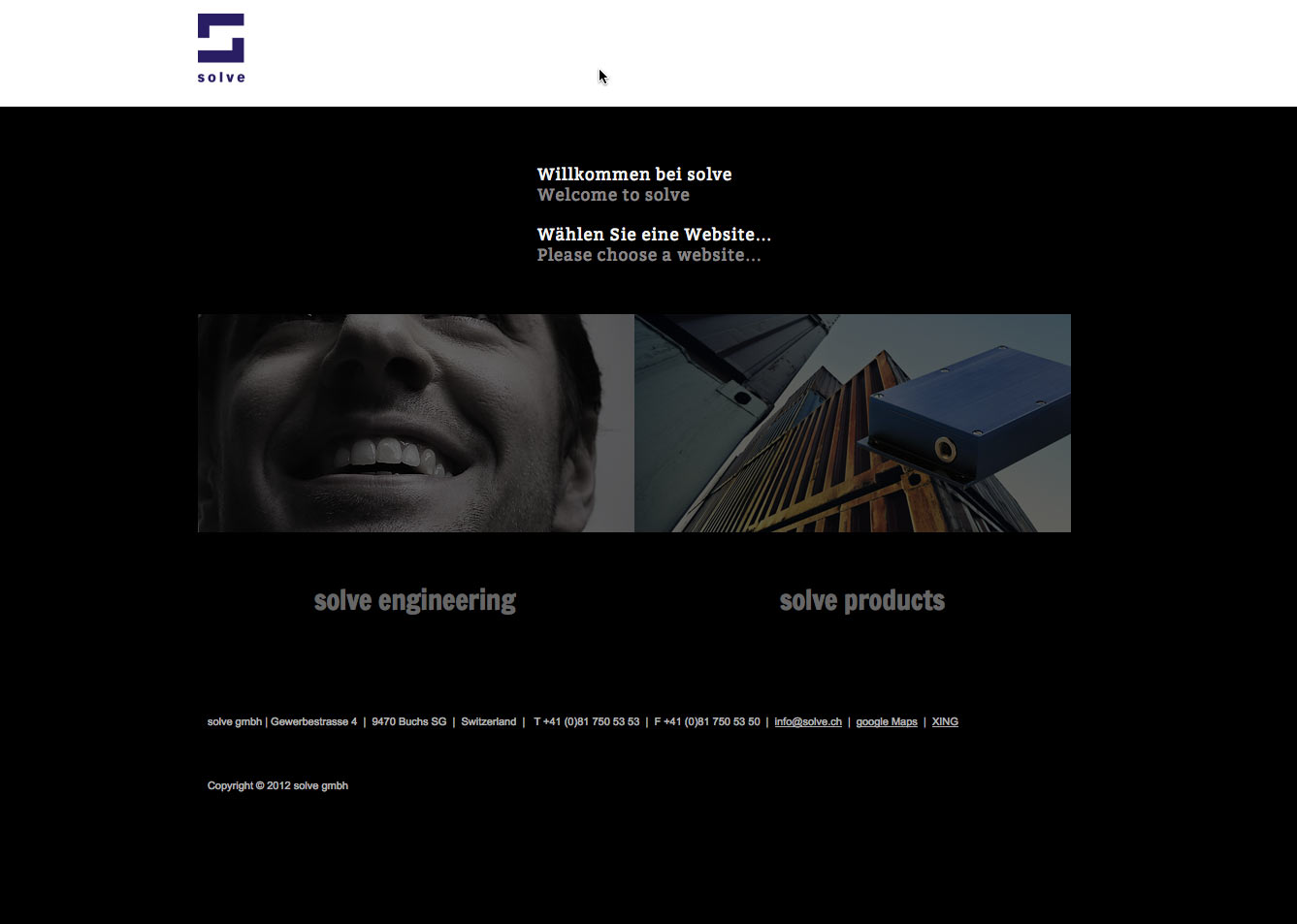
Task: Click the 'Willkommen bei solve' heading
Action: pyautogui.click(x=634, y=175)
